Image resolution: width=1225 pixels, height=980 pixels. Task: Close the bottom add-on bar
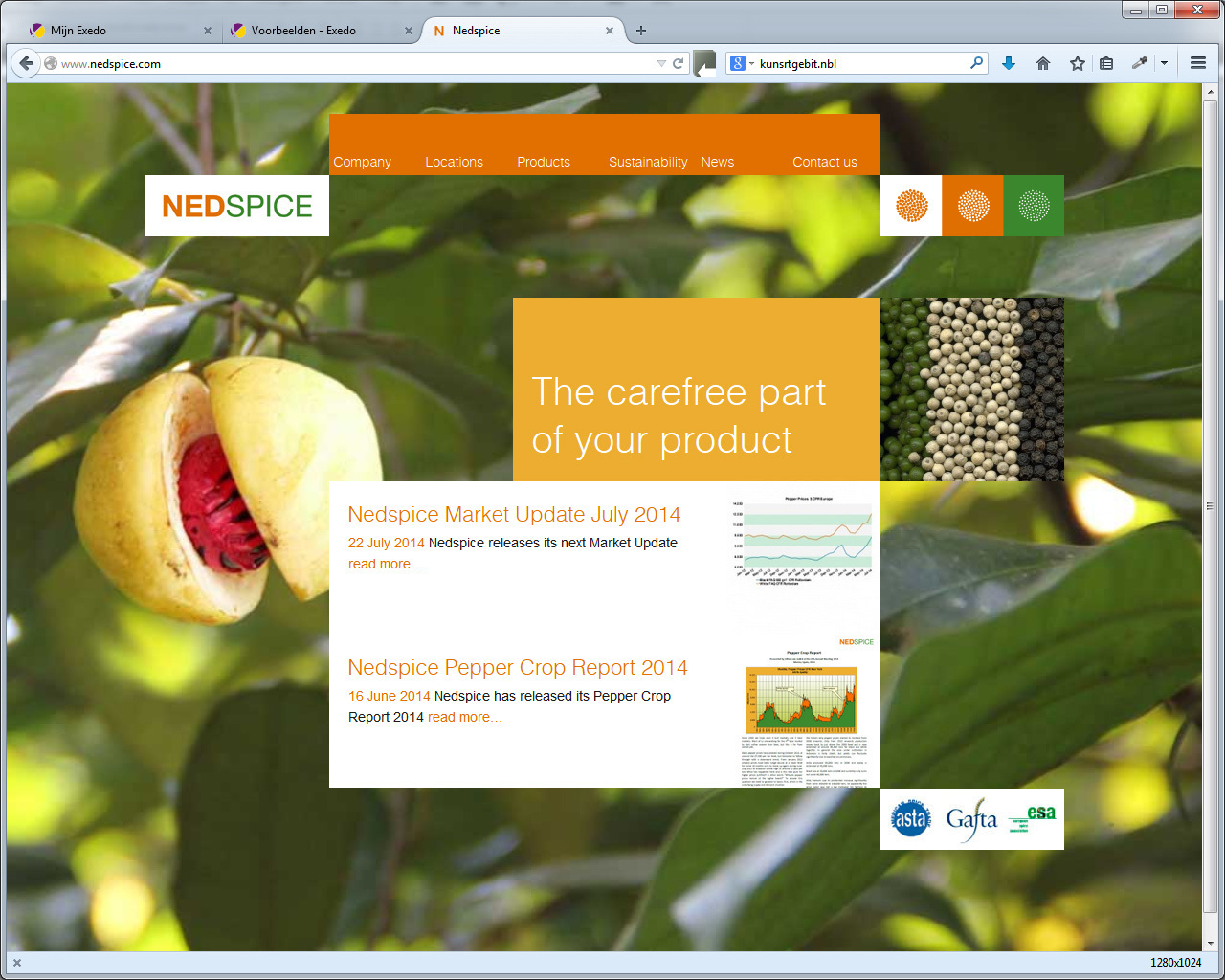pos(17,963)
